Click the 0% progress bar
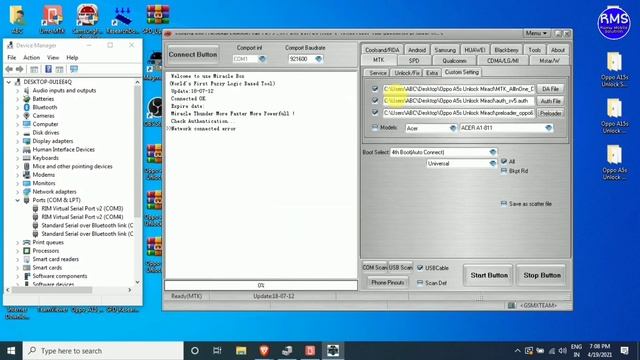The height and width of the screenshot is (360, 640). [x=261, y=285]
